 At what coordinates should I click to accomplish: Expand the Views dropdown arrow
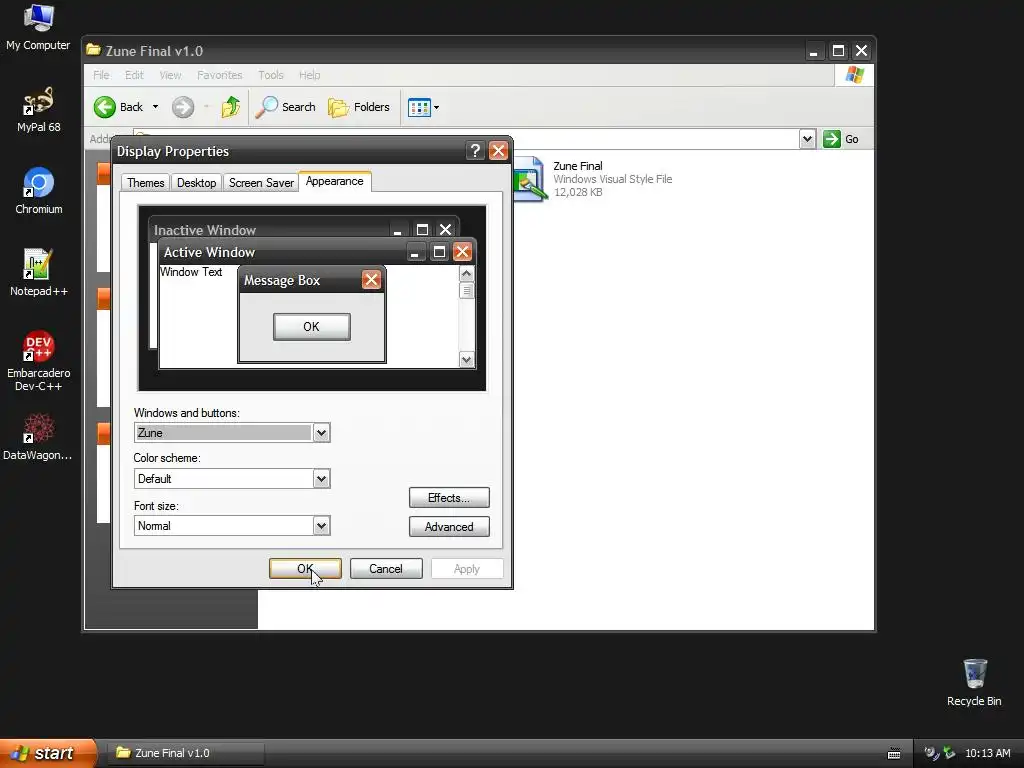tap(436, 108)
